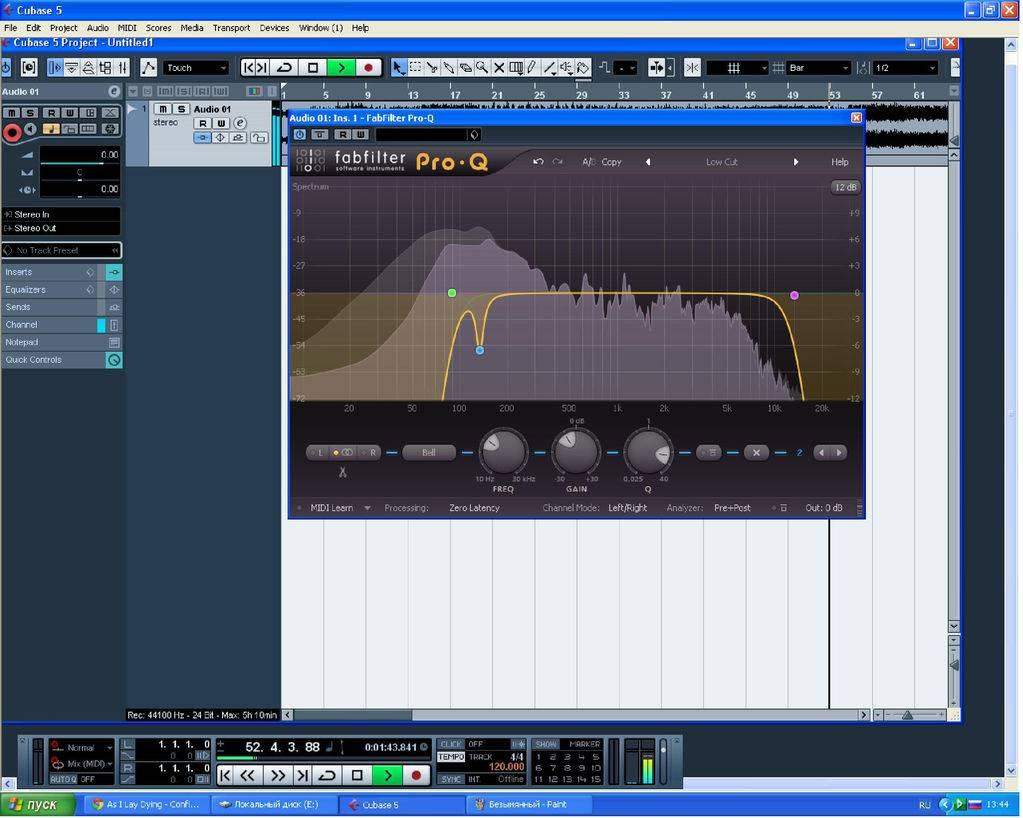The height and width of the screenshot is (818, 1023).
Task: Toggle Cycle loop in the top toolbar
Action: coord(284,68)
